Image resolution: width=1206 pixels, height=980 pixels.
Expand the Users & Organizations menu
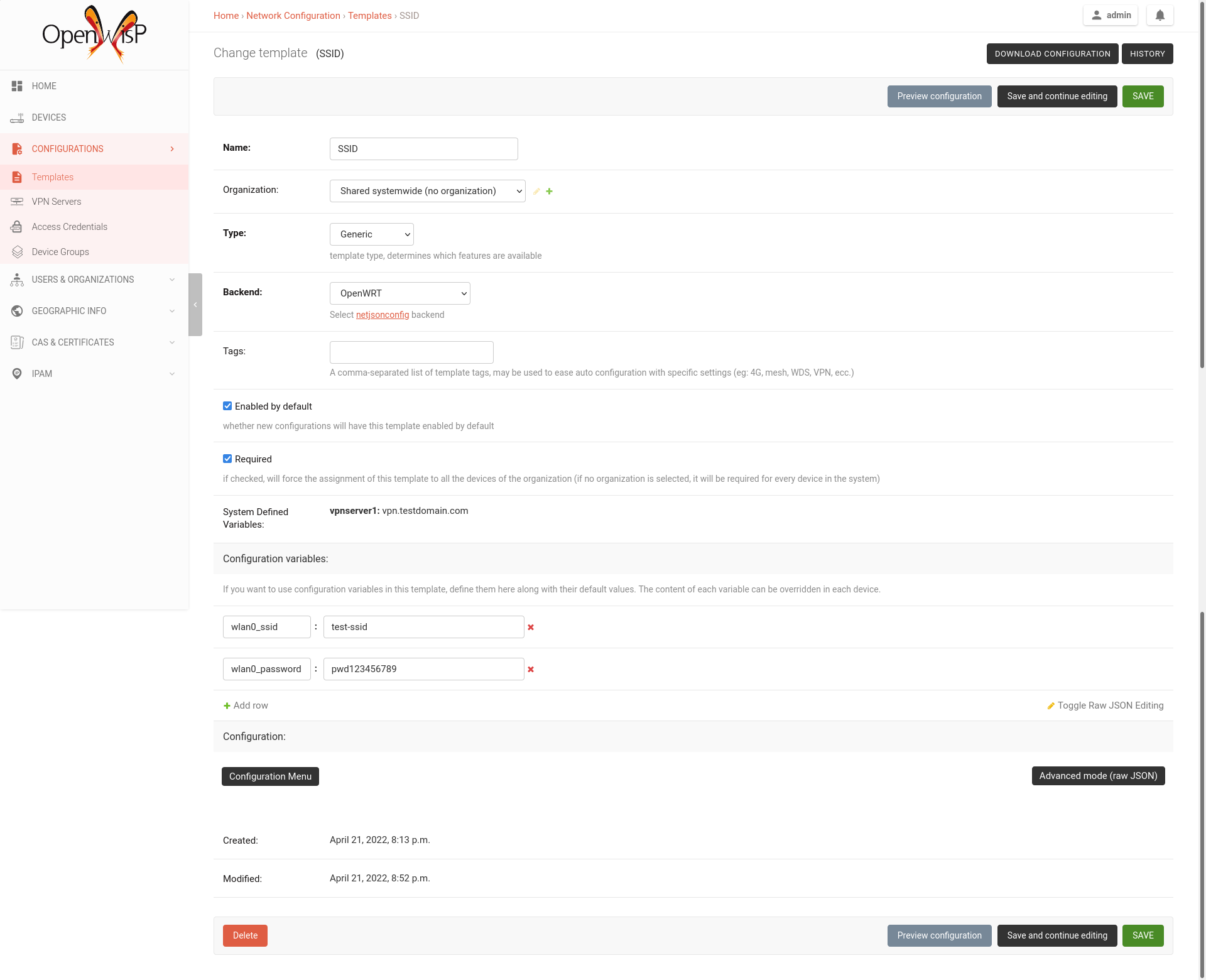(x=83, y=280)
